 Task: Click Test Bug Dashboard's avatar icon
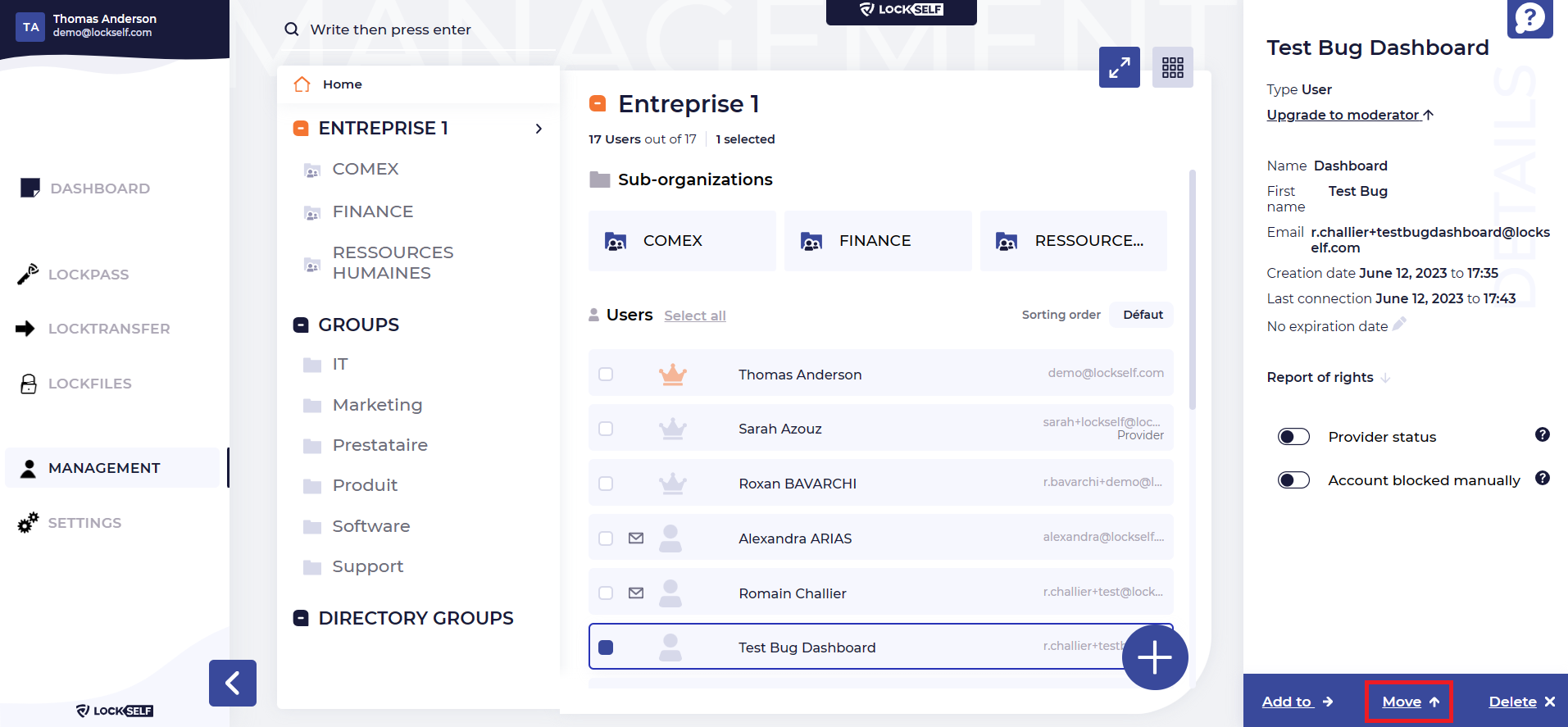[670, 647]
